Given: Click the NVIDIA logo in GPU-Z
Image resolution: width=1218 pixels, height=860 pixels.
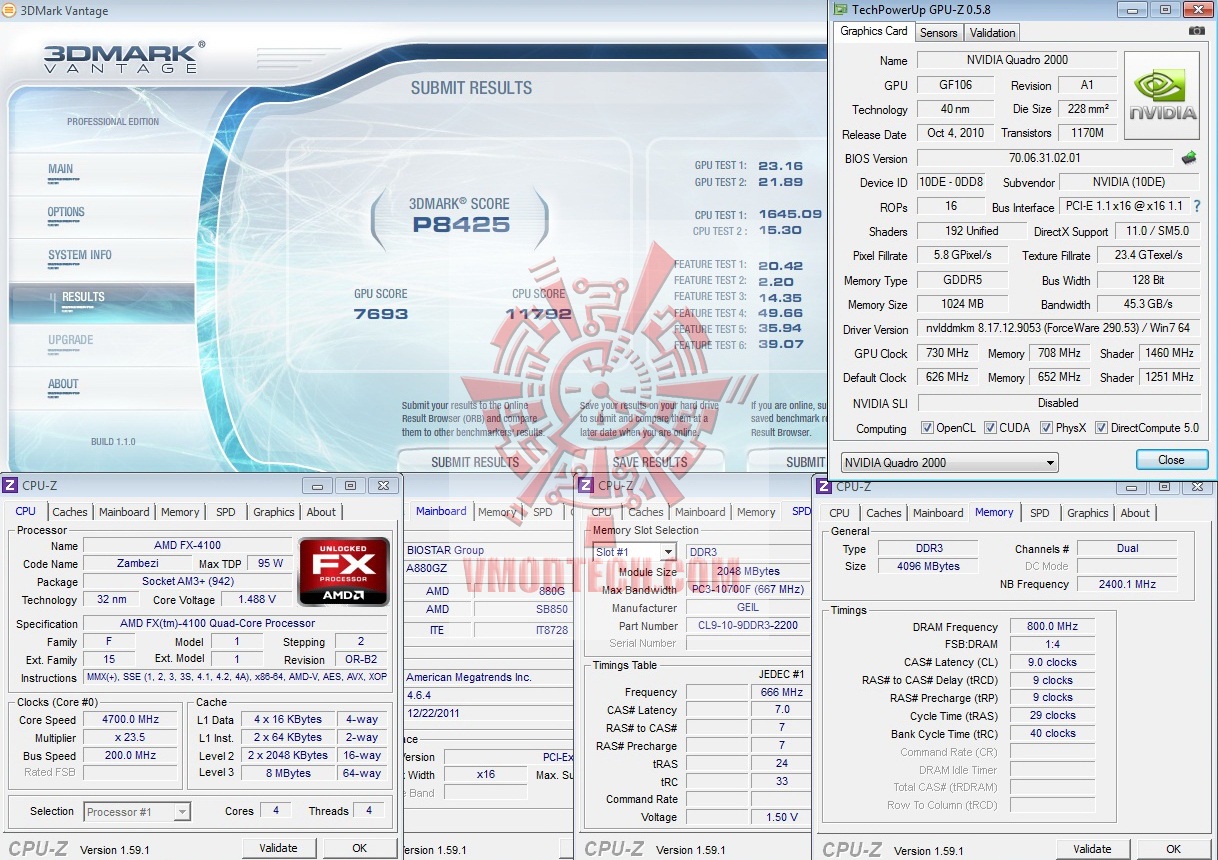Looking at the screenshot, I should point(1162,98).
